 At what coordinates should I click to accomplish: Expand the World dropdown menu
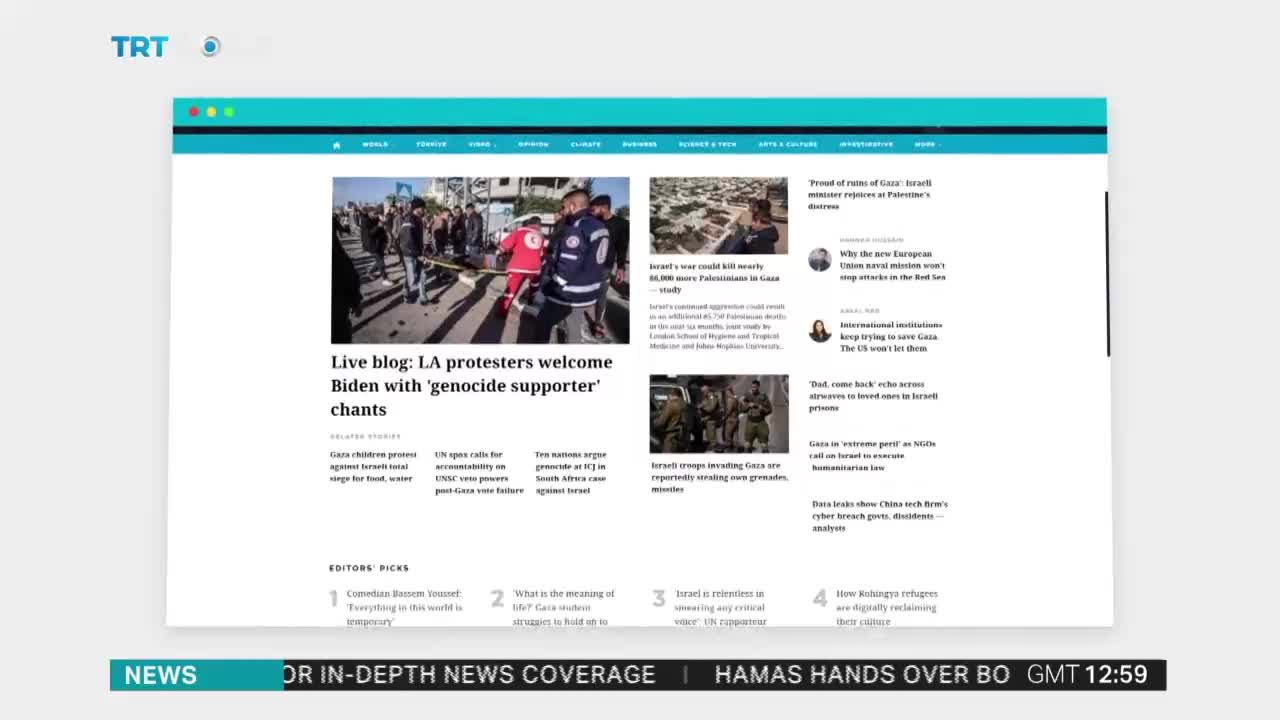[x=377, y=145]
